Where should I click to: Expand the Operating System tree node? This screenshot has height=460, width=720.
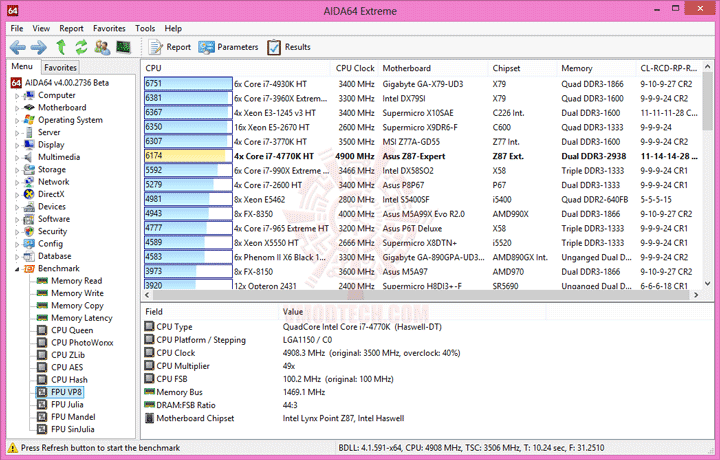pyautogui.click(x=17, y=121)
